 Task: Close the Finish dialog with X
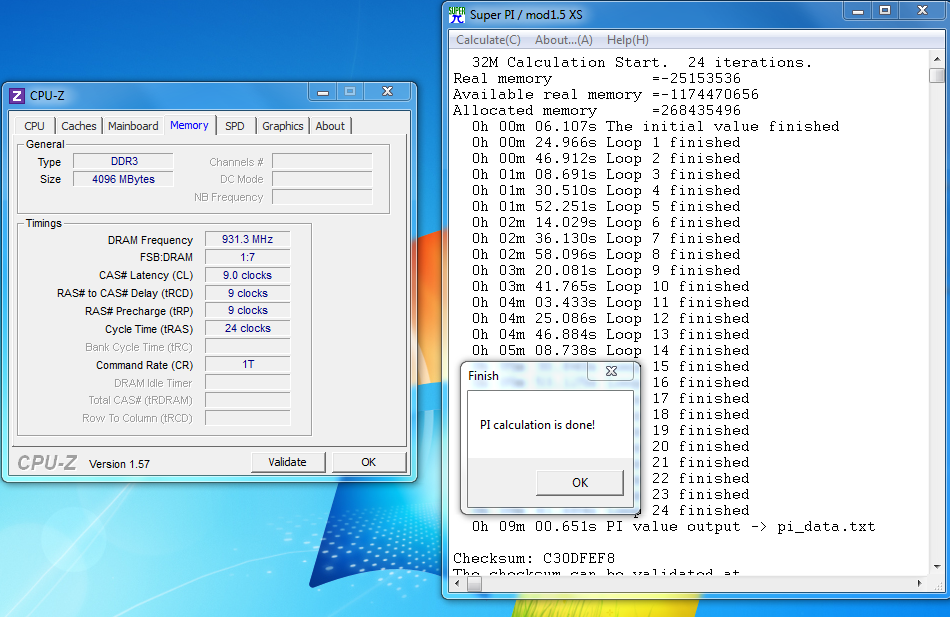coord(611,372)
